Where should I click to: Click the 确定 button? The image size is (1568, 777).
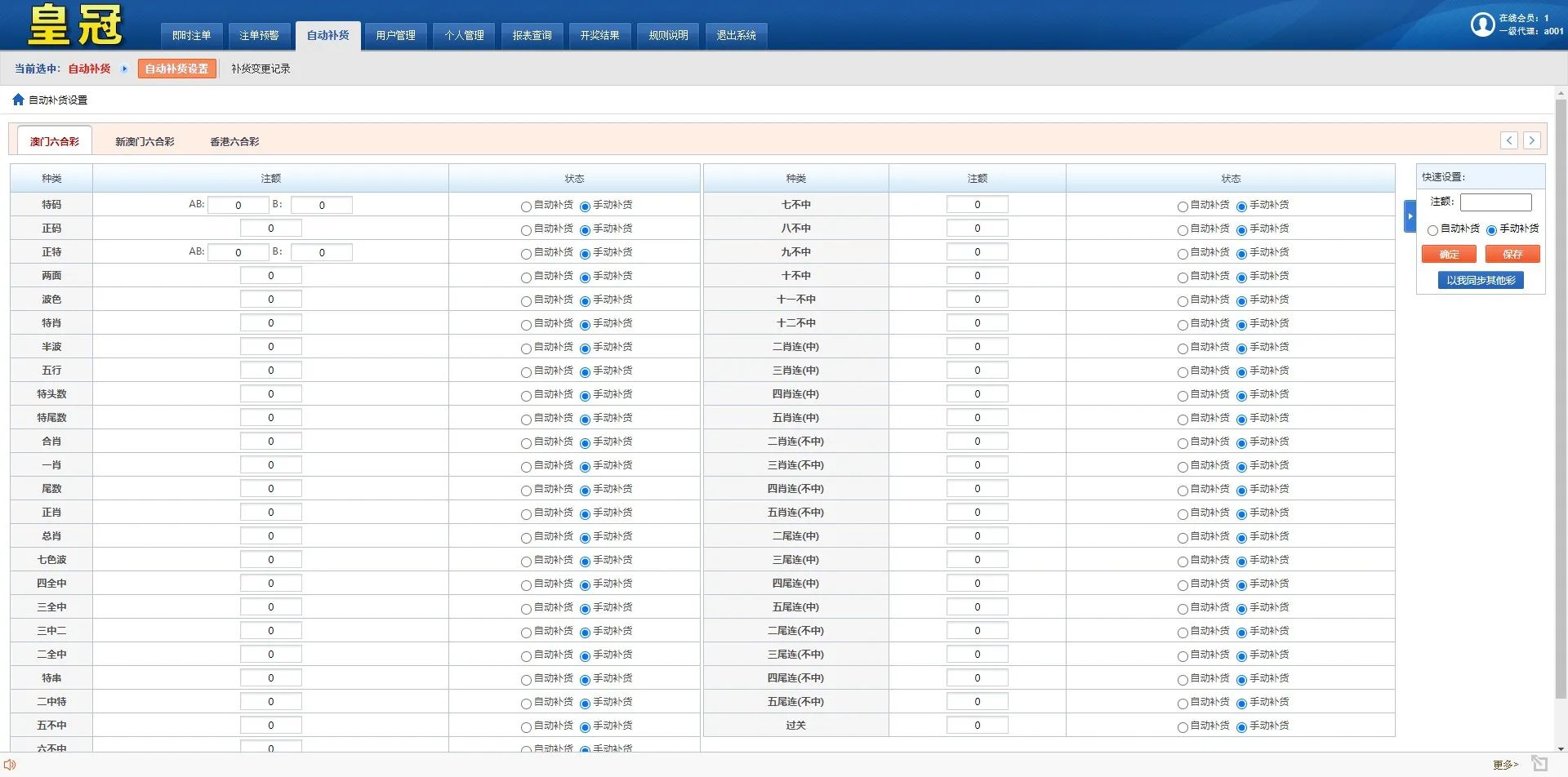tap(1449, 254)
